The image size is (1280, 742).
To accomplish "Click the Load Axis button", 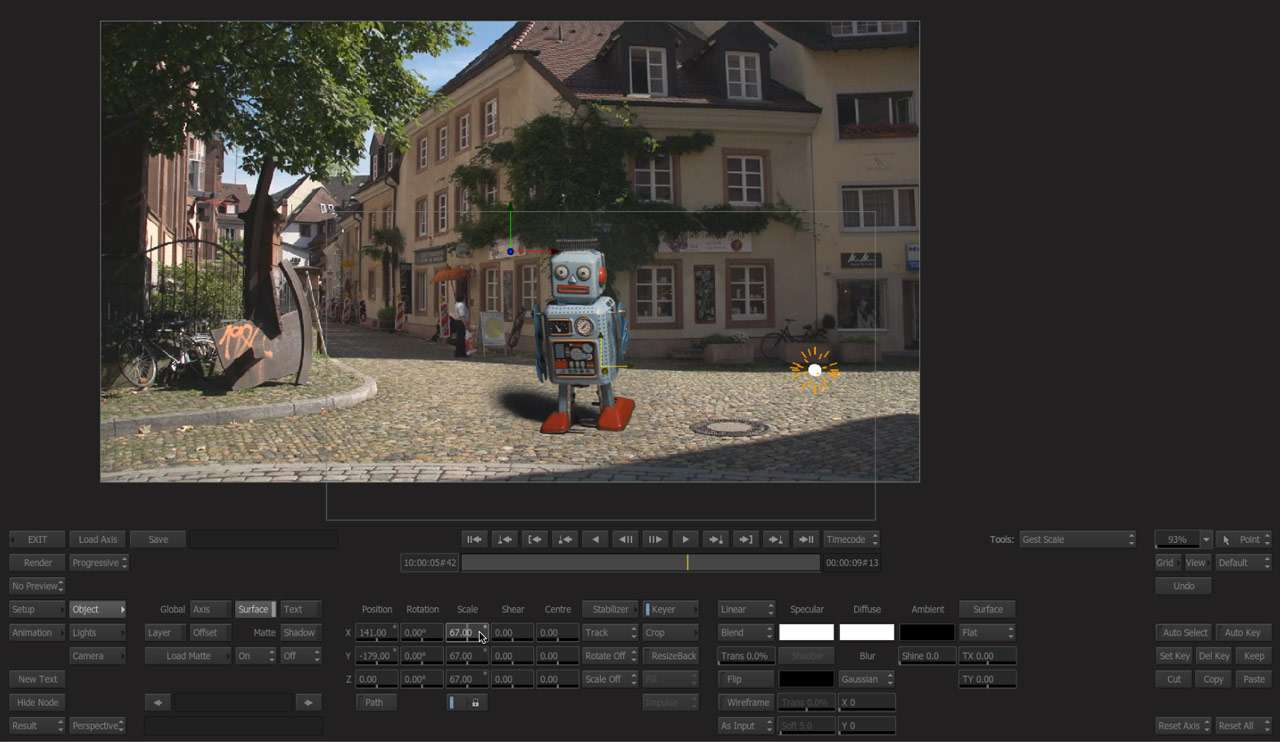I will 98,539.
